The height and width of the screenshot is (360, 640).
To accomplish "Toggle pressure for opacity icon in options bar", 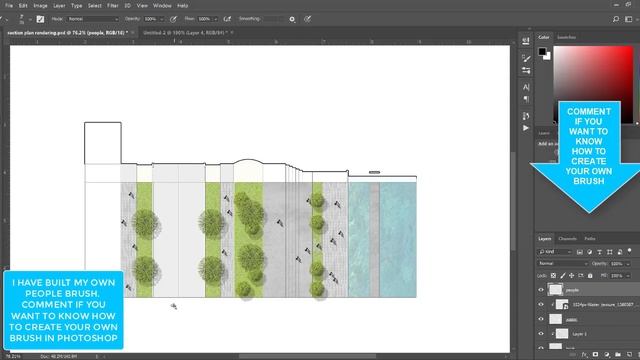I will tap(173, 19).
